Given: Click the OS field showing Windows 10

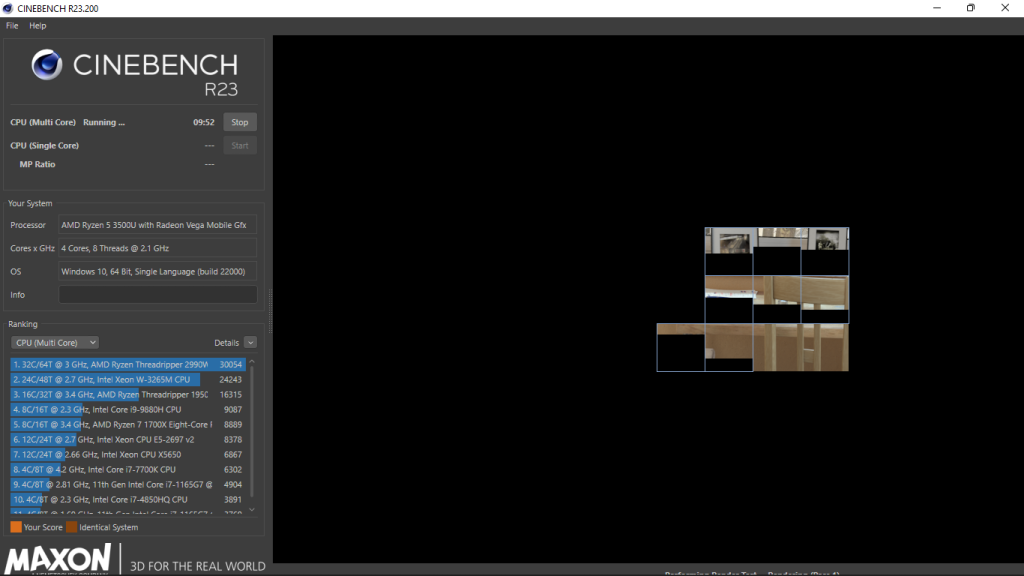Looking at the screenshot, I should tap(157, 271).
